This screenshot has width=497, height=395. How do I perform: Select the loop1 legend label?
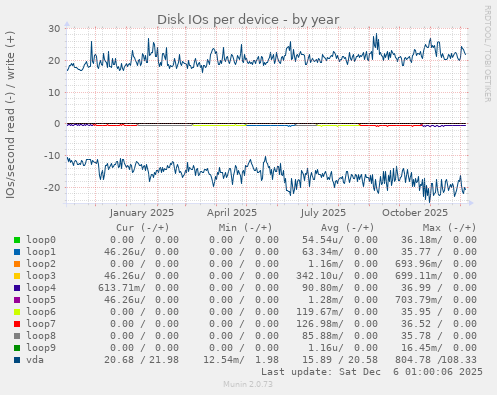tap(41, 252)
